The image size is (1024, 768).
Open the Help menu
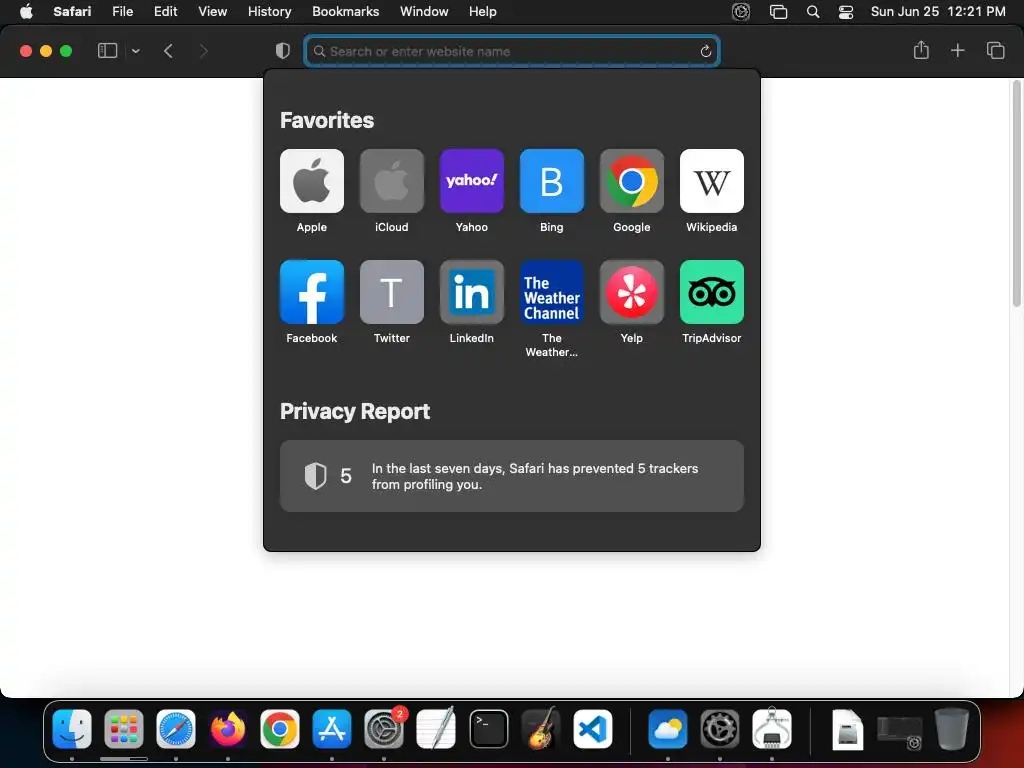click(x=483, y=12)
